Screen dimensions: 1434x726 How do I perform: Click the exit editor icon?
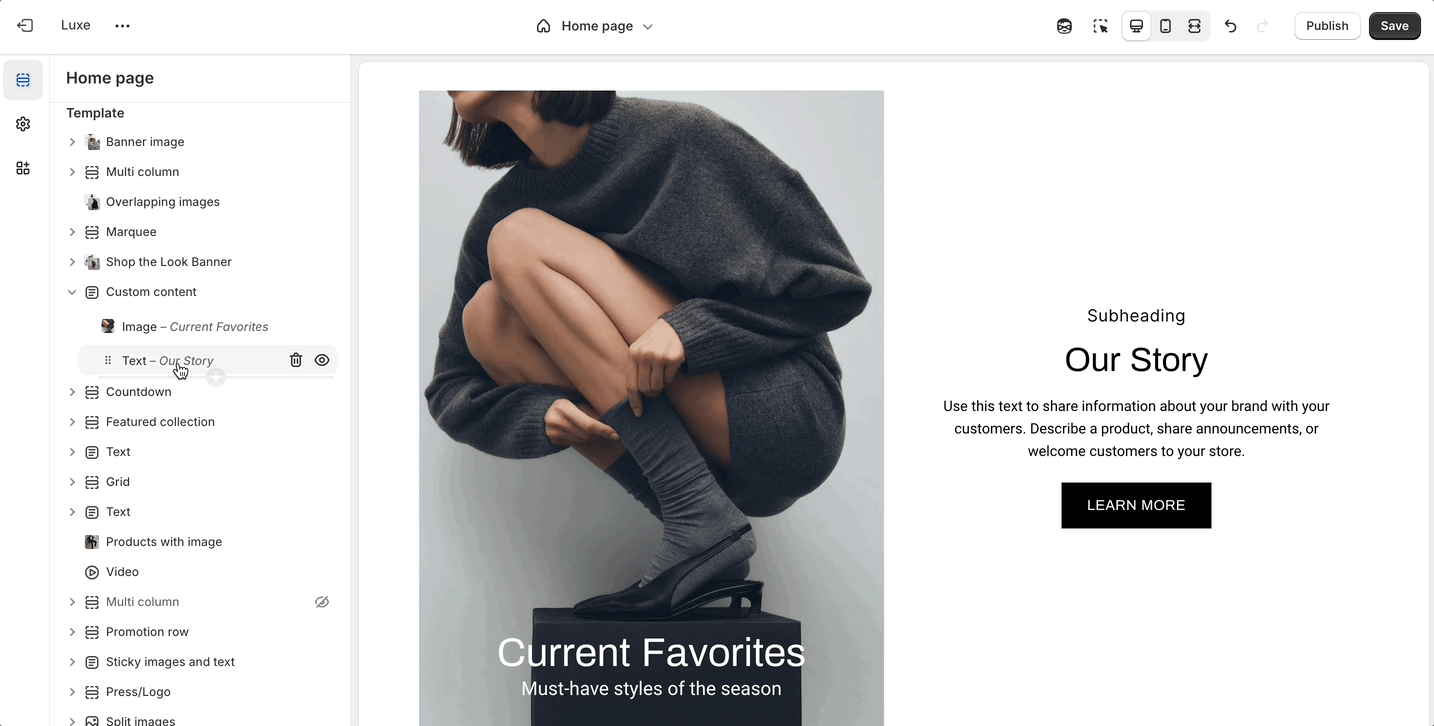[25, 26]
